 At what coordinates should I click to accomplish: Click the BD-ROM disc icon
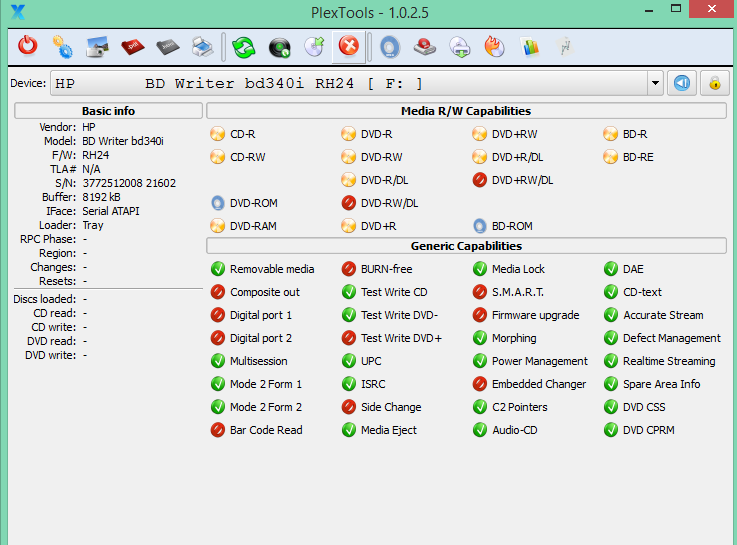point(479,226)
